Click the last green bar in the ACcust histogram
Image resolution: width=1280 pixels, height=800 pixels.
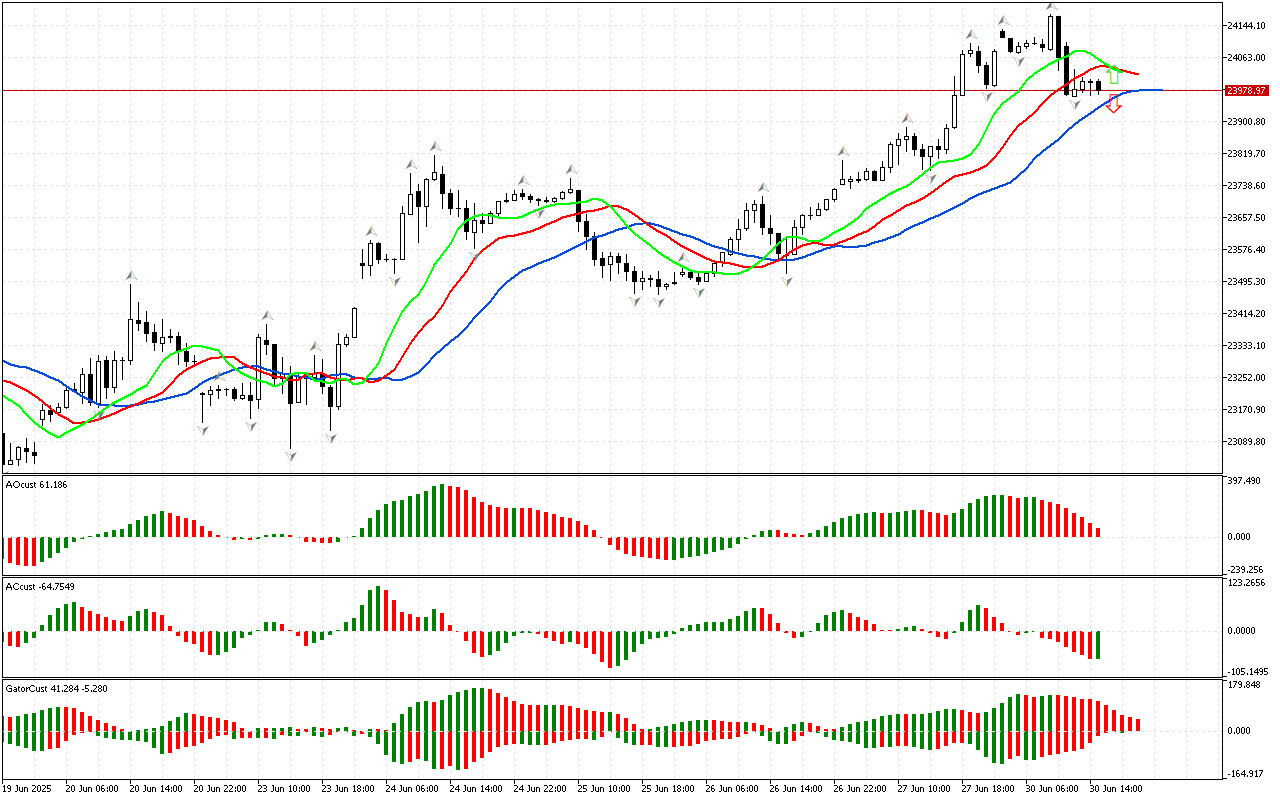(x=1098, y=644)
